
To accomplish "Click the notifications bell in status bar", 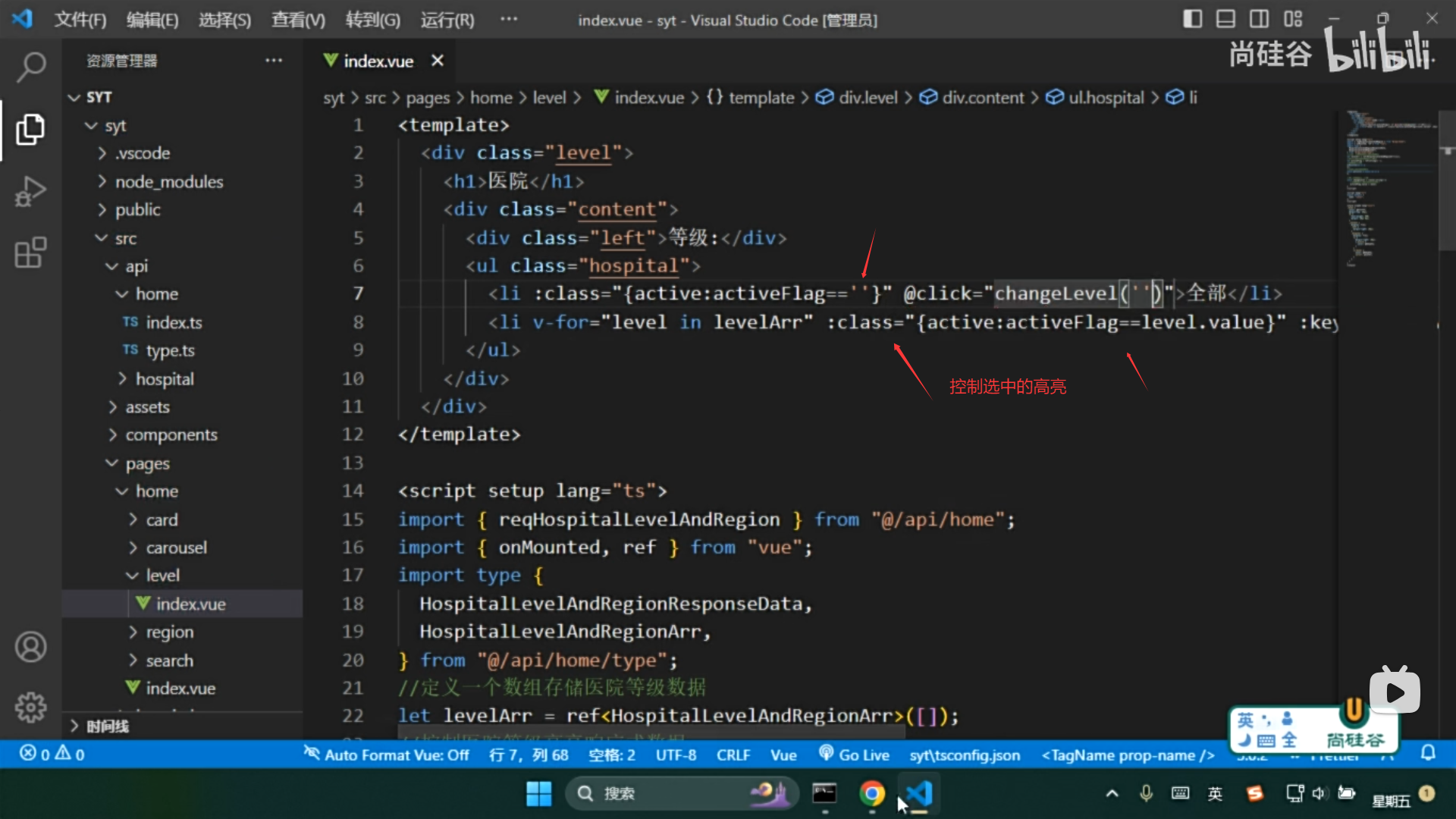I will point(1428,753).
